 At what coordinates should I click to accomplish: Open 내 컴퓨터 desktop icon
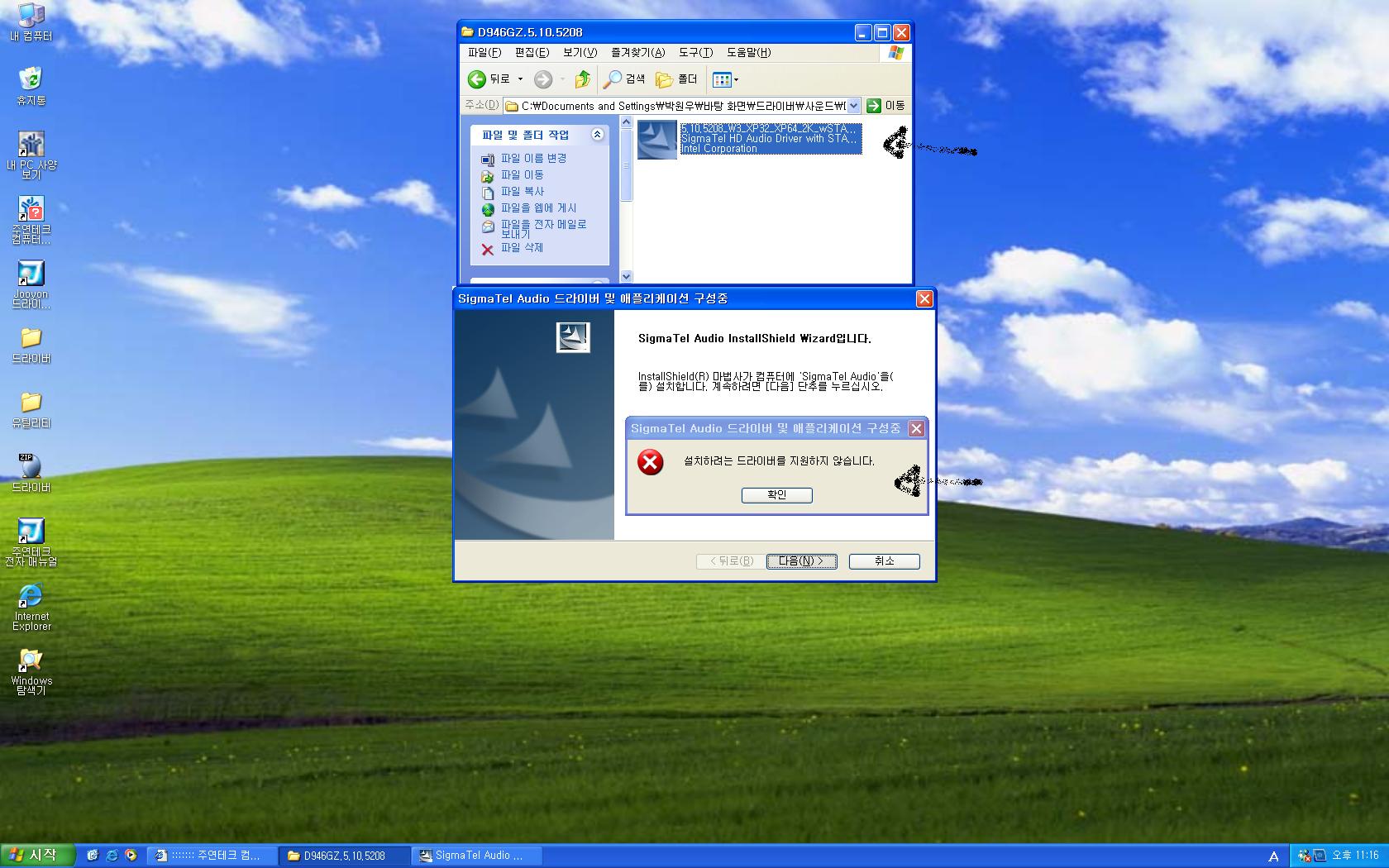[31, 15]
